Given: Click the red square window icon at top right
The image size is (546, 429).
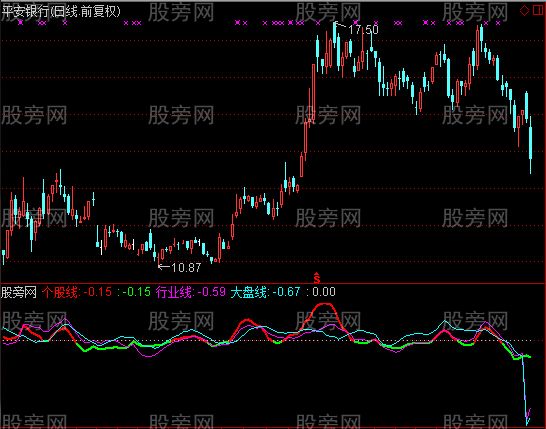Looking at the screenshot, I should coord(538,10).
